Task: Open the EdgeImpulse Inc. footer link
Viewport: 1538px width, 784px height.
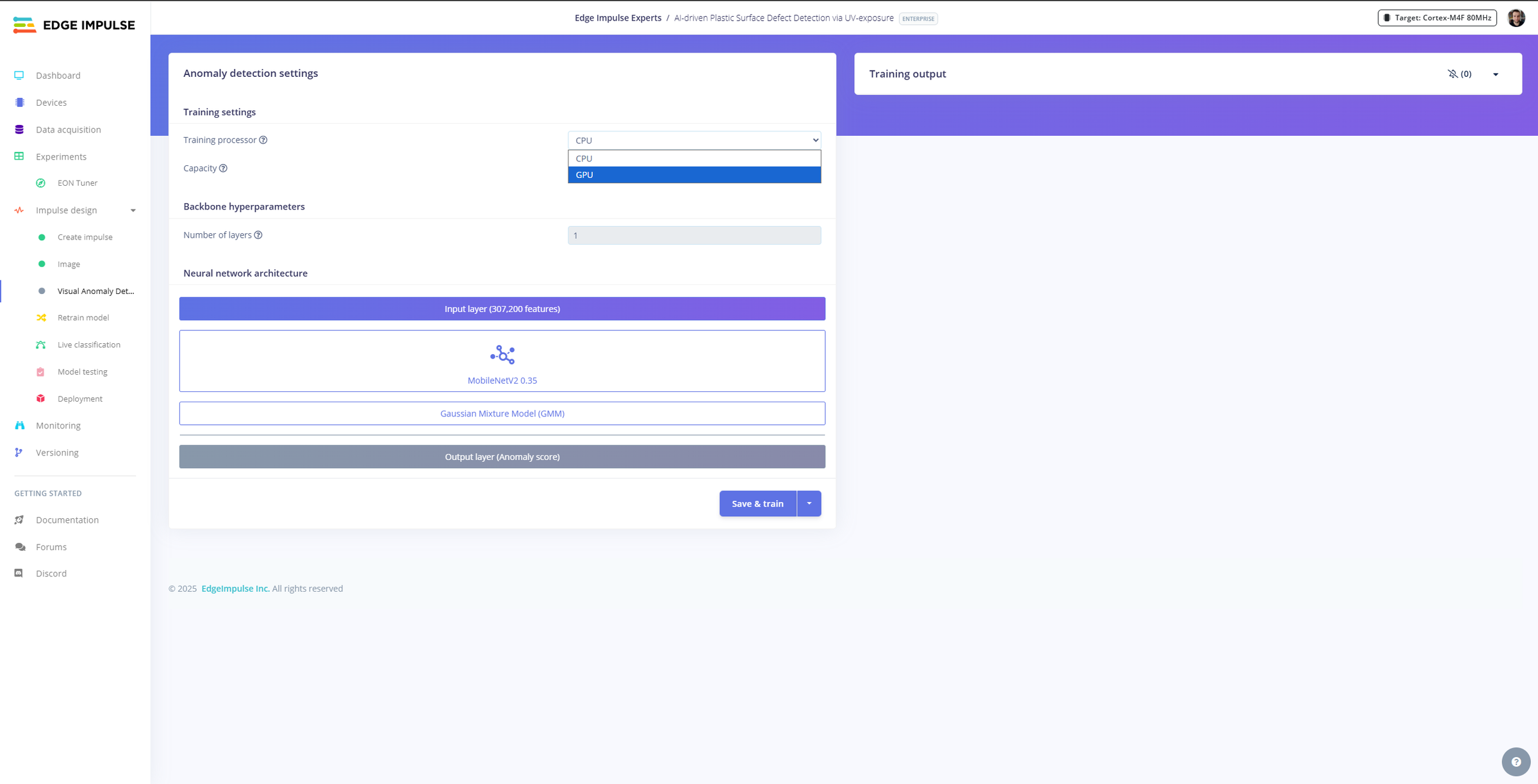Action: point(236,589)
